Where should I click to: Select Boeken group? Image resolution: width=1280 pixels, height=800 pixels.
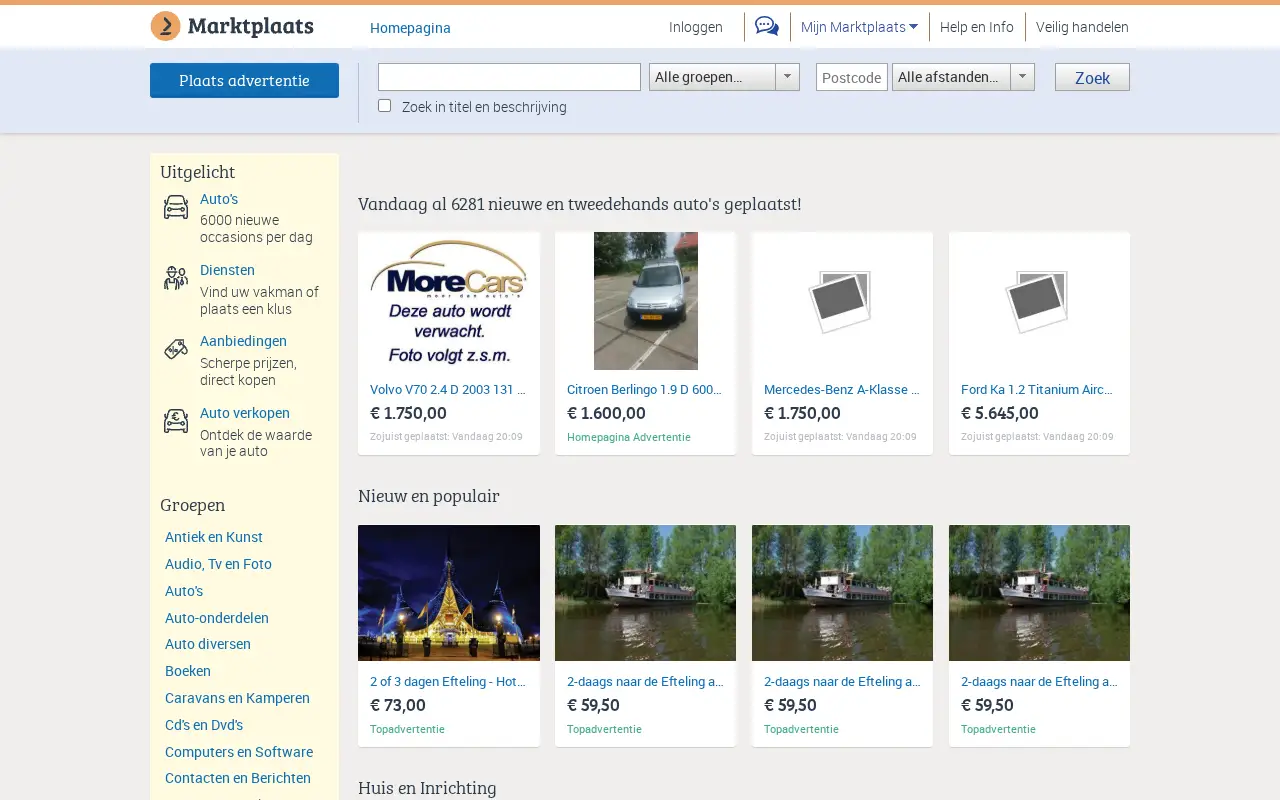click(188, 671)
